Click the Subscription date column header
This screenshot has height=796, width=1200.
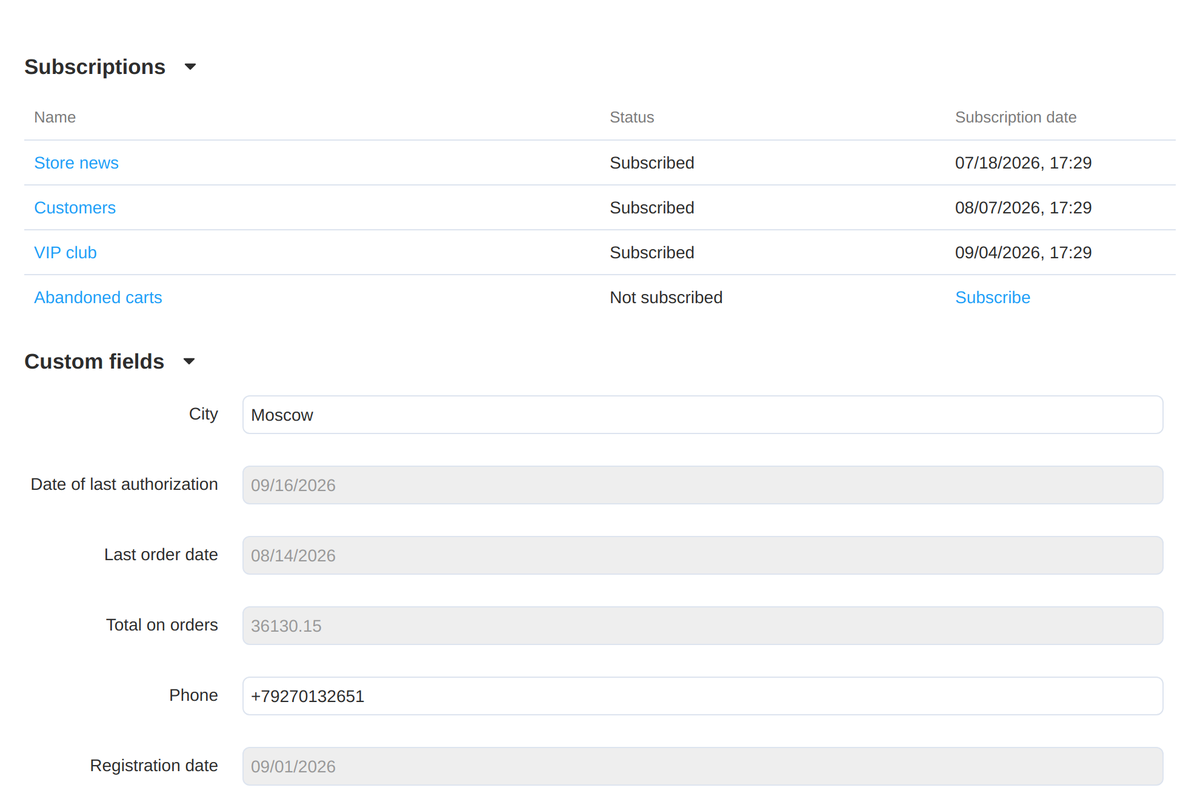1016,118
